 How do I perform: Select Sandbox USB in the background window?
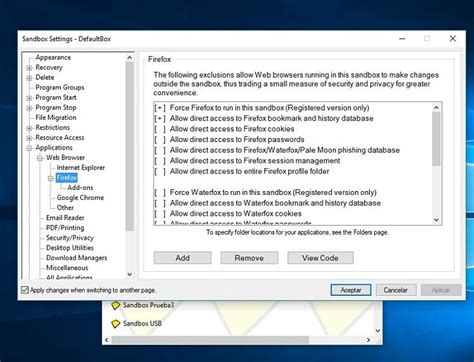click(x=142, y=323)
